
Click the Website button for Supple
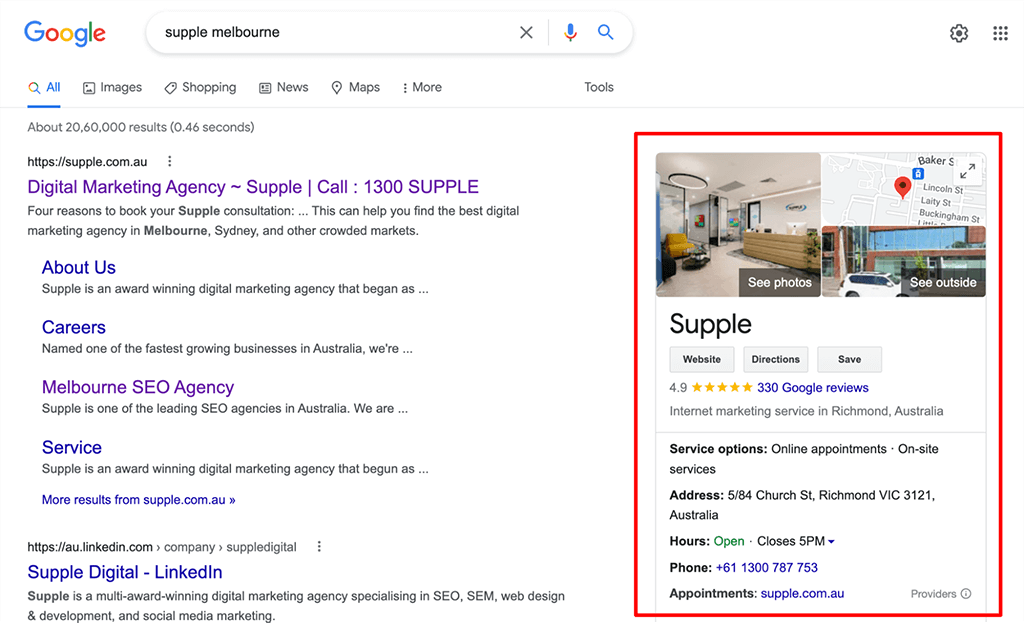(x=702, y=360)
